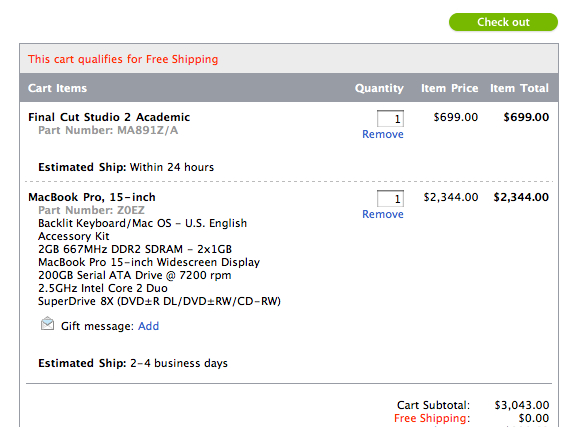Screen dimensions: 580x427
Task: Click the bold $699.00 item total
Action: click(x=526, y=117)
